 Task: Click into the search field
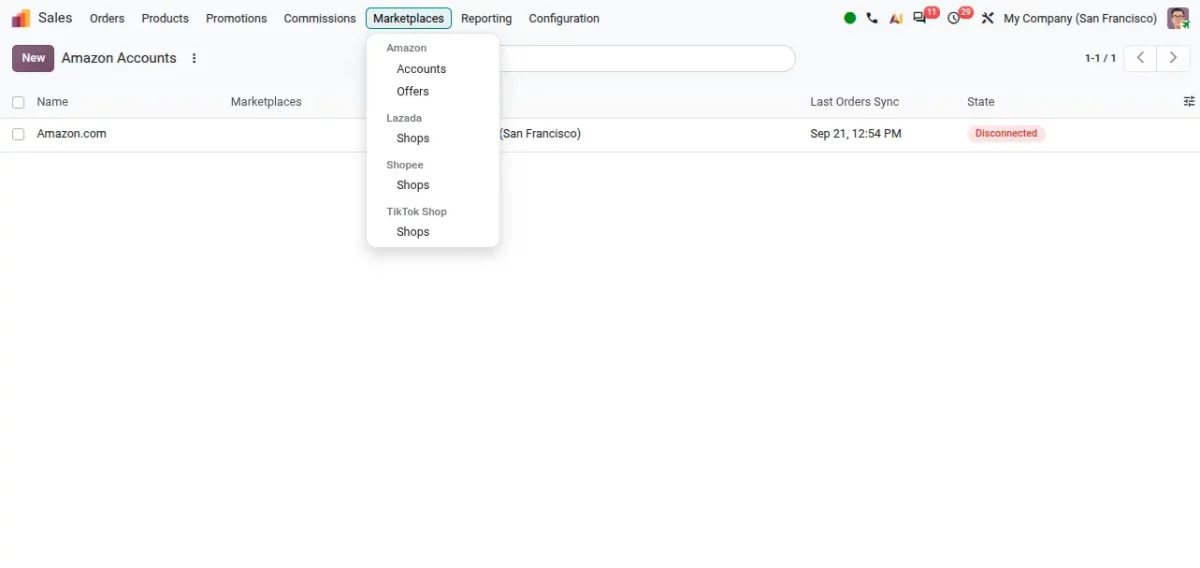coord(646,58)
